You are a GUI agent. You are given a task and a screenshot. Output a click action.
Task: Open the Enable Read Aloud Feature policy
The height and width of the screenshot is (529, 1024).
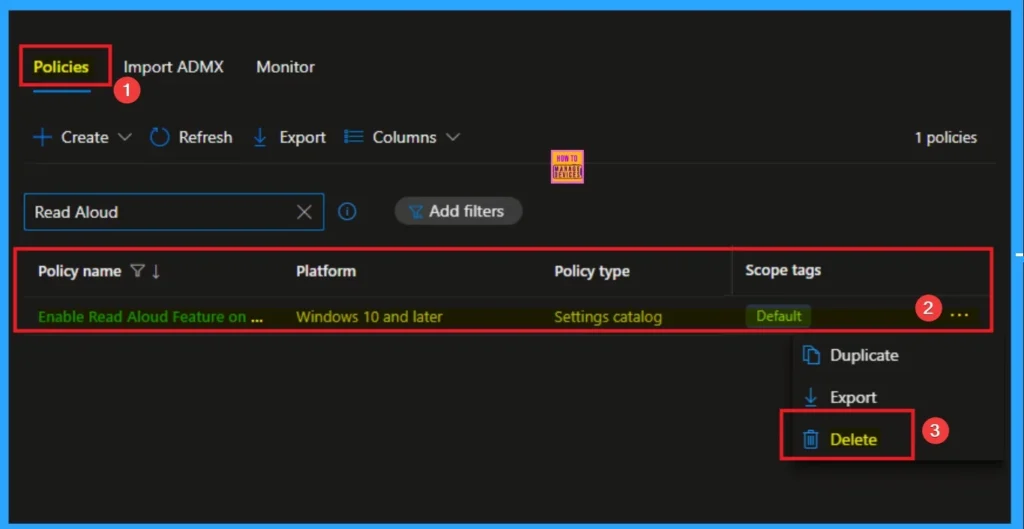coord(151,317)
